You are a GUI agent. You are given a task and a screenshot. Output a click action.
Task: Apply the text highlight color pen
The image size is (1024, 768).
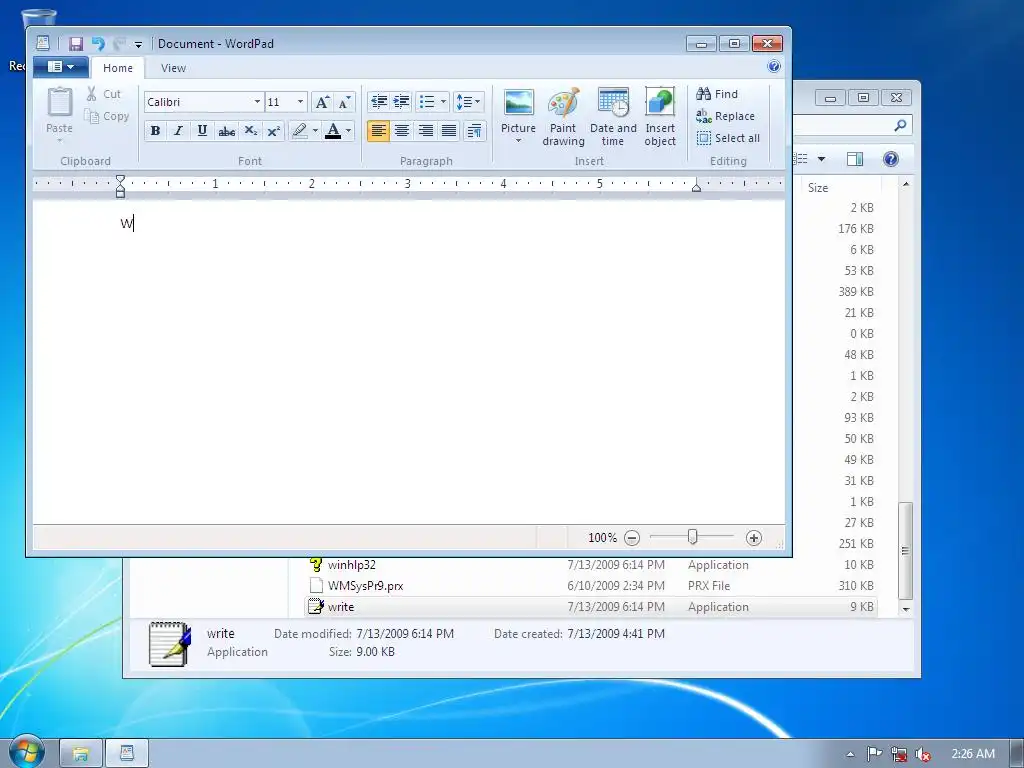point(299,131)
